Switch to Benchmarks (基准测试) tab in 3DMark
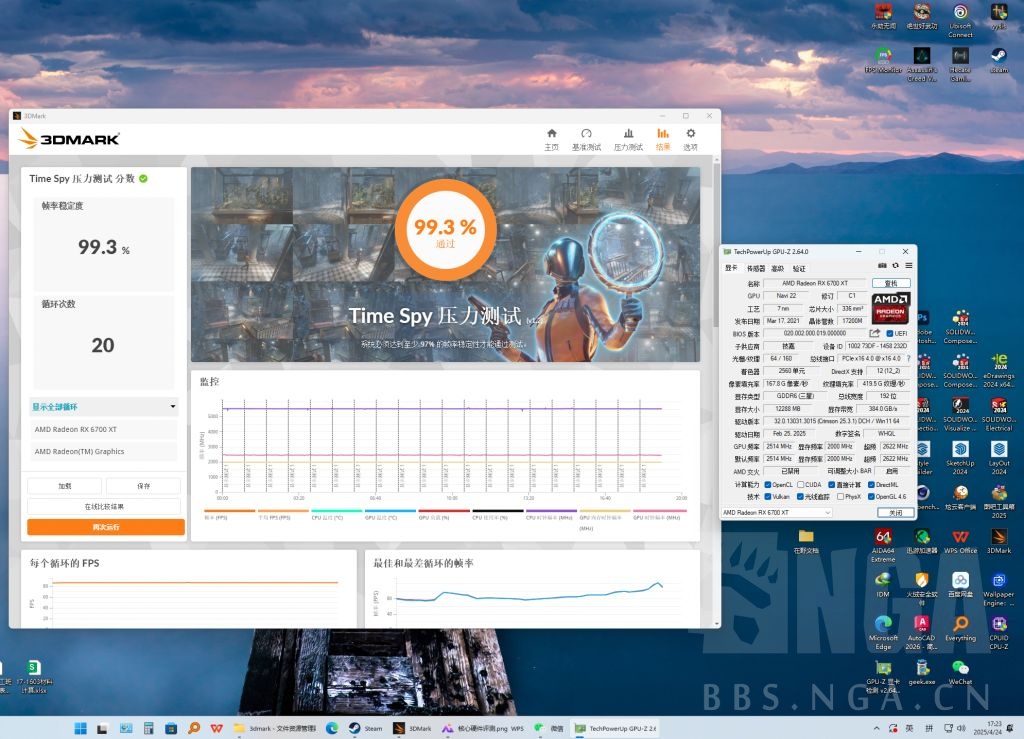The image size is (1024, 739). (x=586, y=139)
